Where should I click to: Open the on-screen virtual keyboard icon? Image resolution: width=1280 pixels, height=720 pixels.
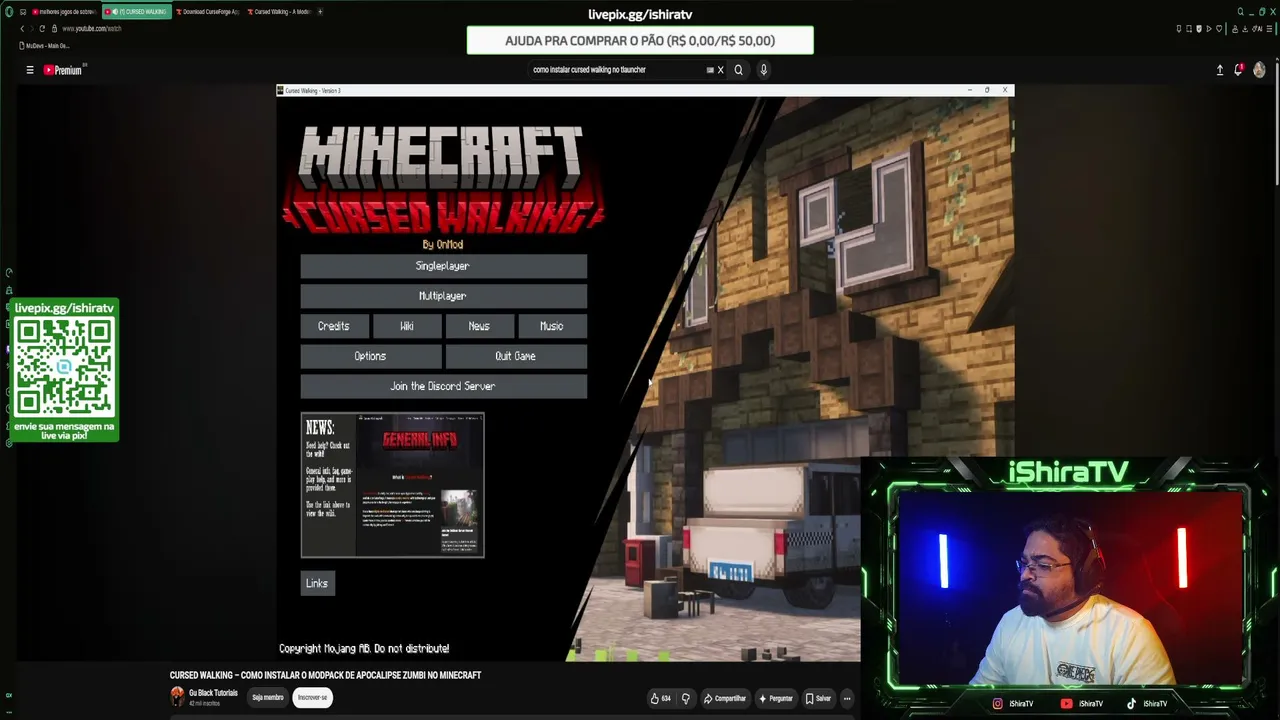[x=710, y=70]
